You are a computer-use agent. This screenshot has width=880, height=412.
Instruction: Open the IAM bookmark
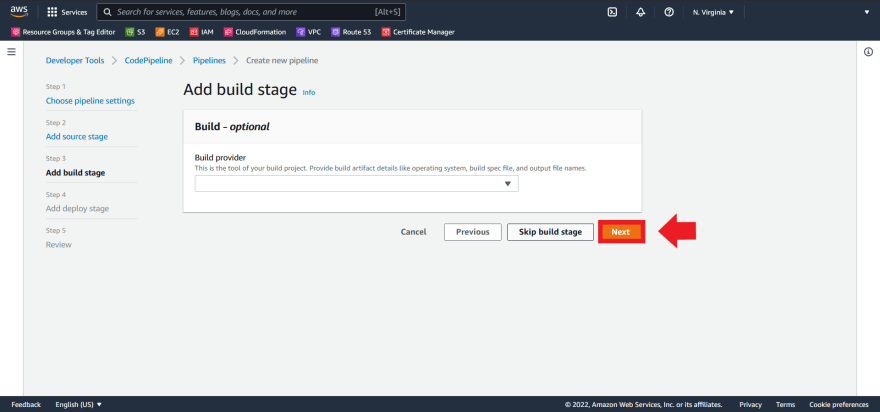click(x=201, y=32)
